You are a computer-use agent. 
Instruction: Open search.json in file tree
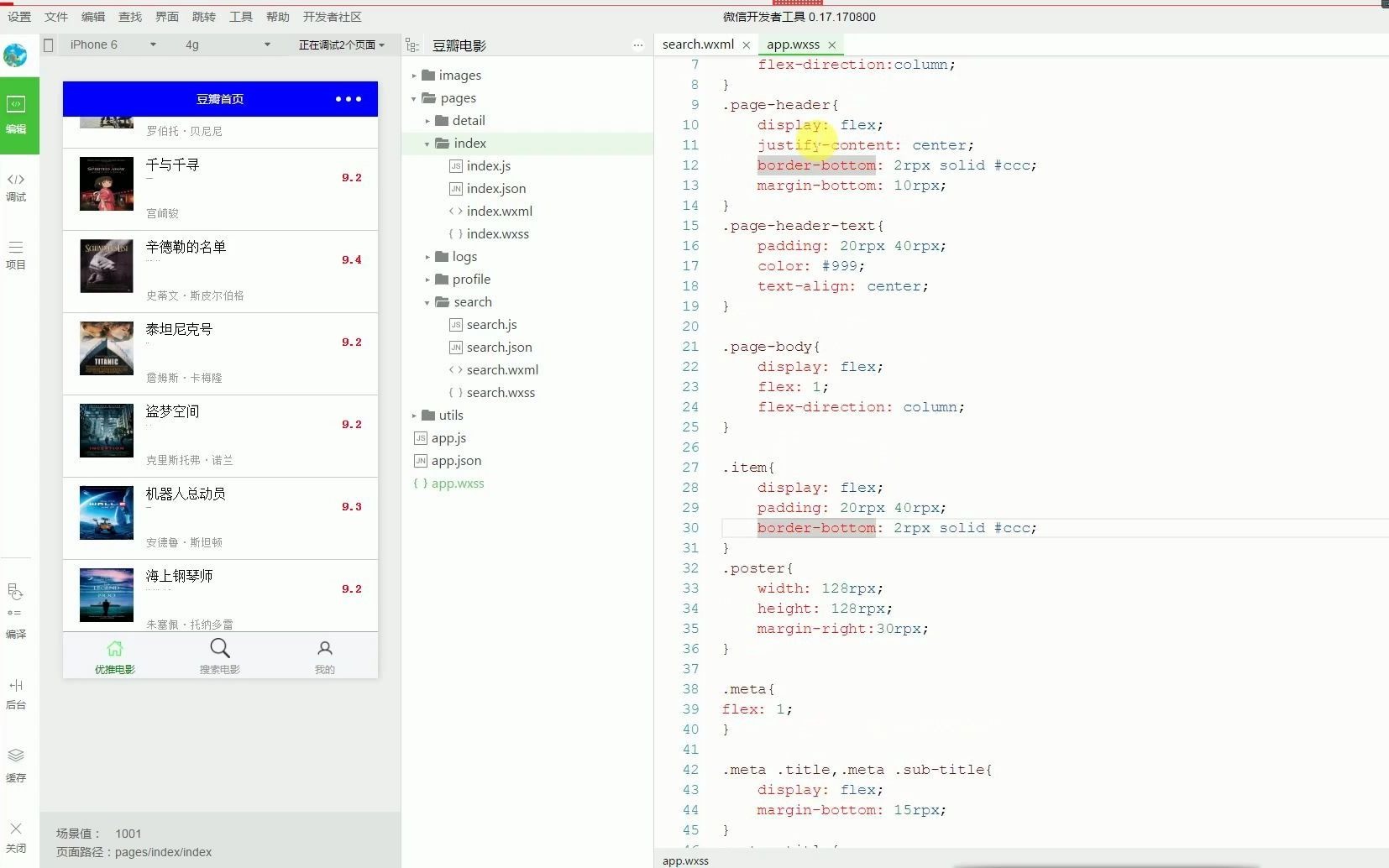499,348
